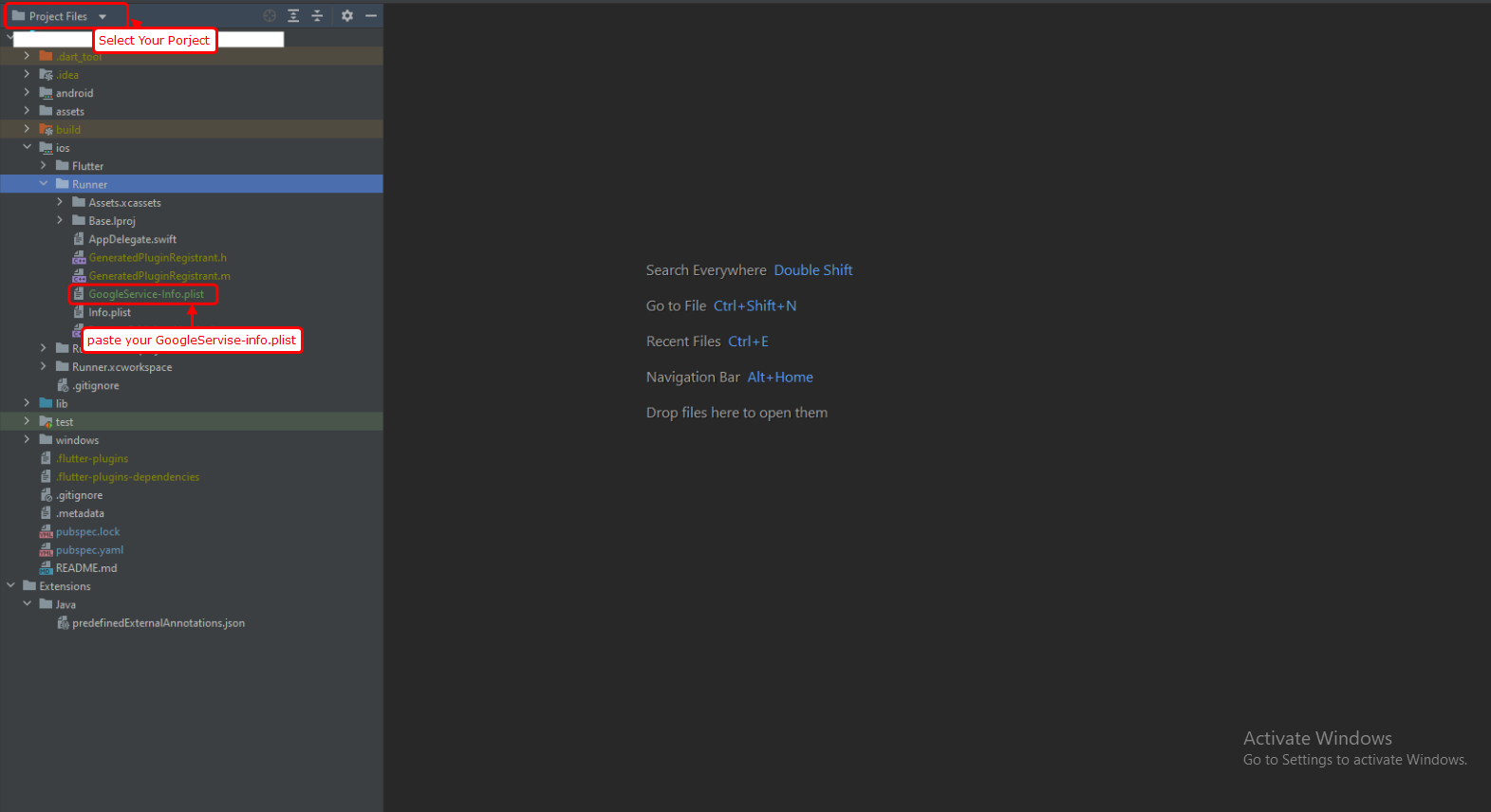Expand the android folder chevron
The width and height of the screenshot is (1491, 812).
pyautogui.click(x=28, y=93)
